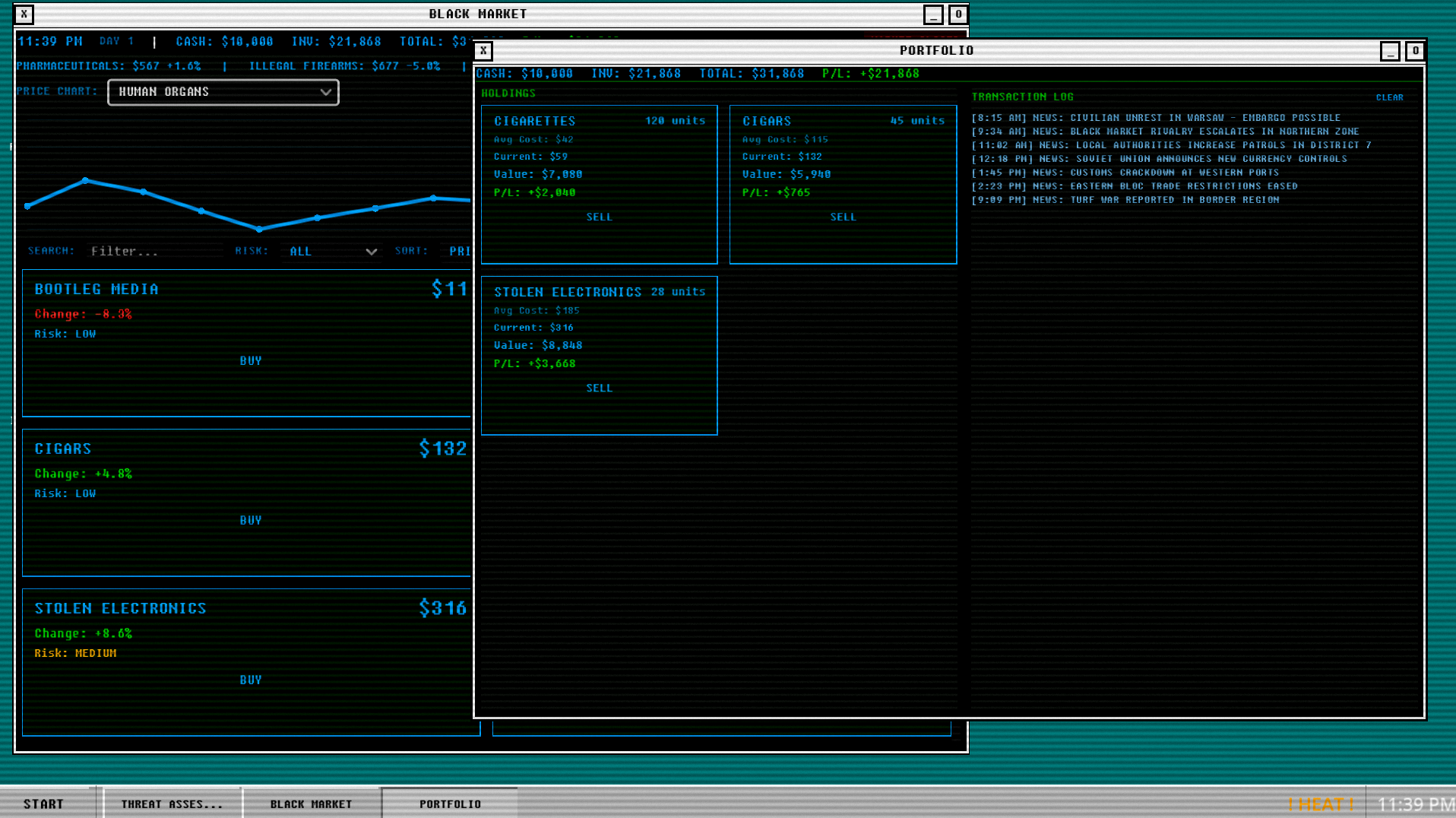Click Cigarettes P/L +$2,040
This screenshot has width=1456, height=818.
[x=535, y=193]
